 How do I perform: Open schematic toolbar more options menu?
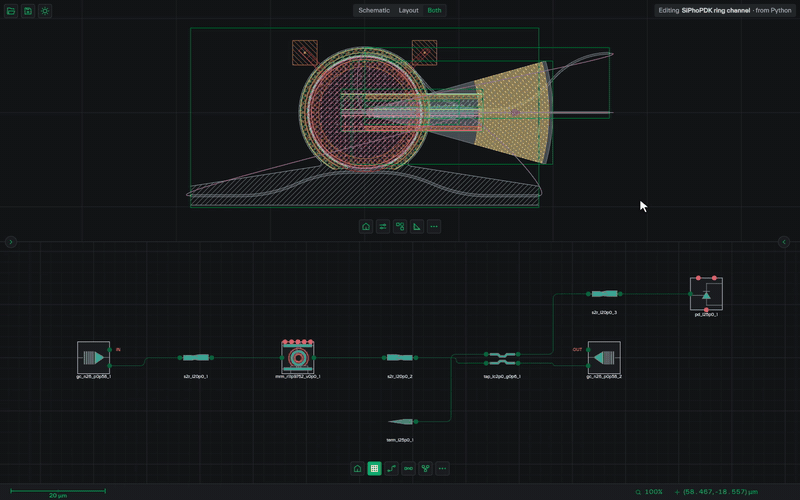[x=442, y=468]
